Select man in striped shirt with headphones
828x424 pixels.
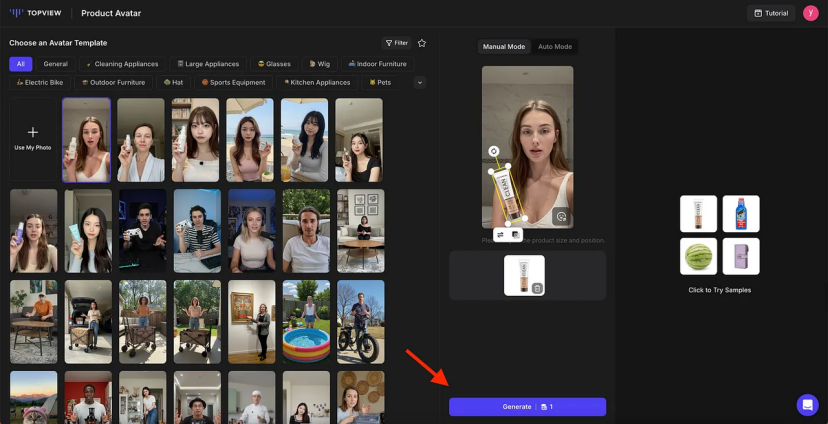tap(197, 231)
